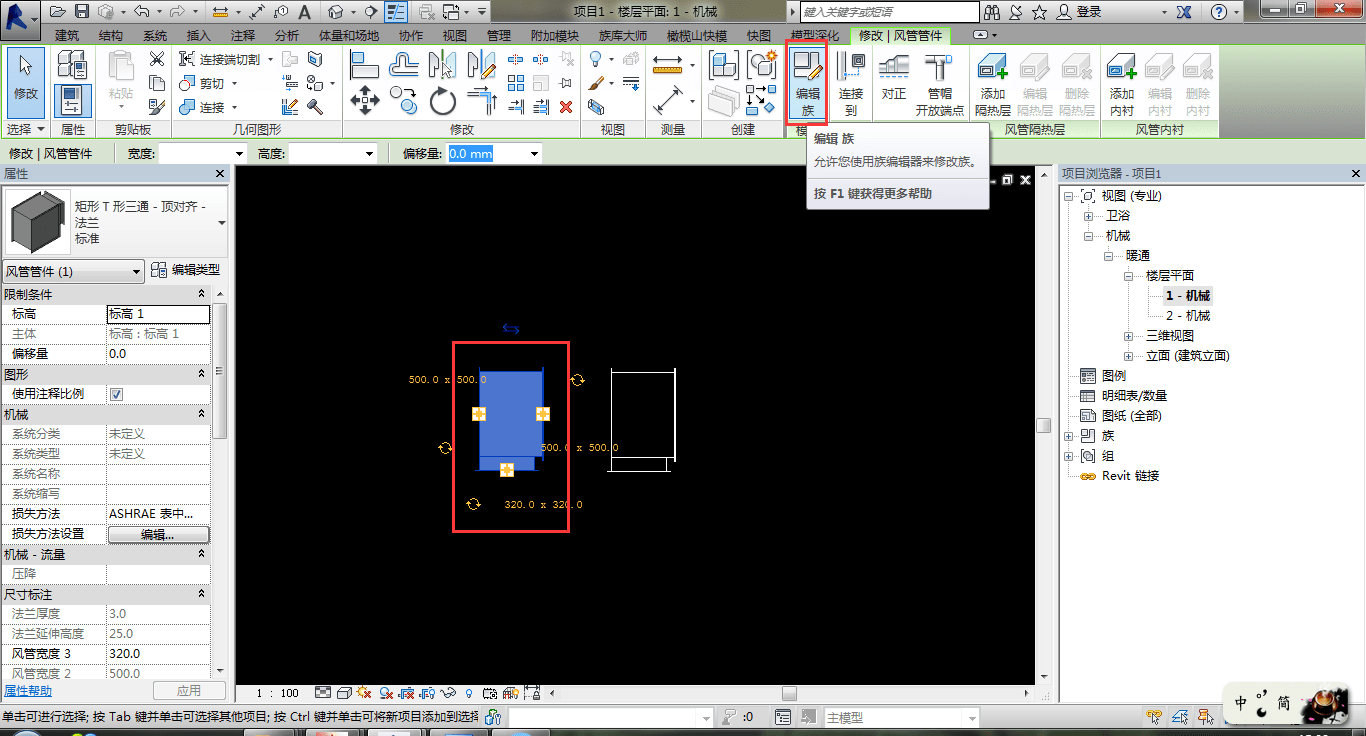Screen dimensions: 1366x736
Task: Click the 编辑... button for 损失方法设置
Action: point(158,534)
